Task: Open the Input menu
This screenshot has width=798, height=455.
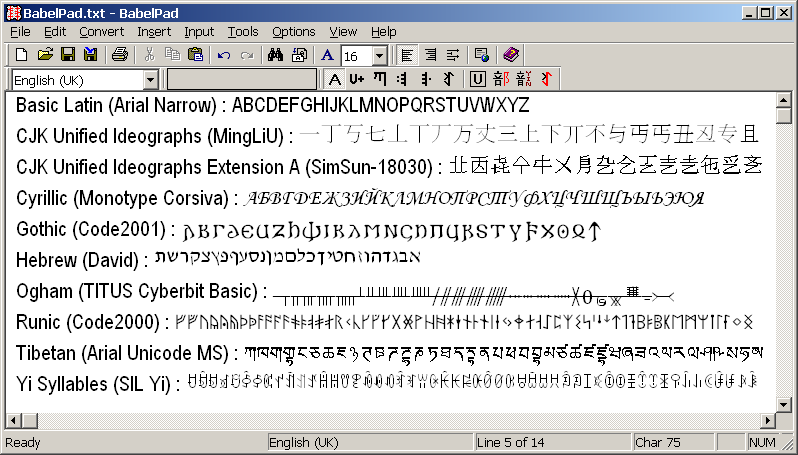Action: [199, 32]
